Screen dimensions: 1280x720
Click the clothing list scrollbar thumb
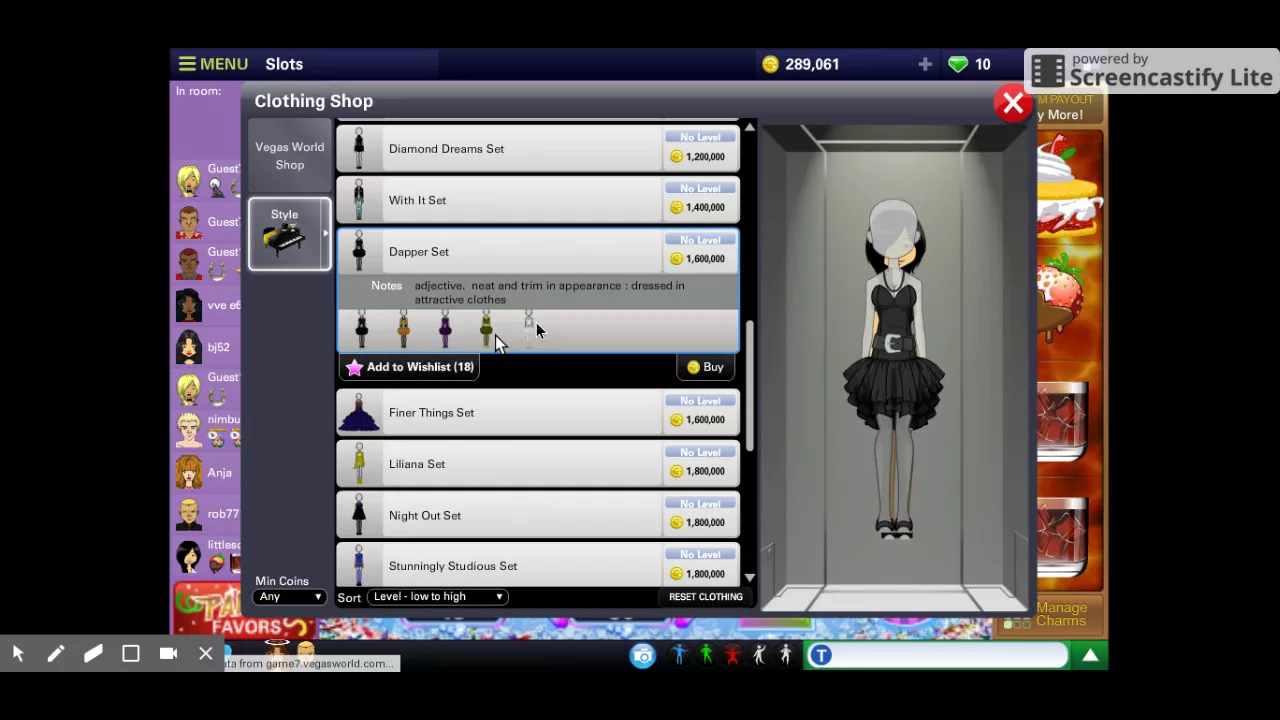point(749,385)
